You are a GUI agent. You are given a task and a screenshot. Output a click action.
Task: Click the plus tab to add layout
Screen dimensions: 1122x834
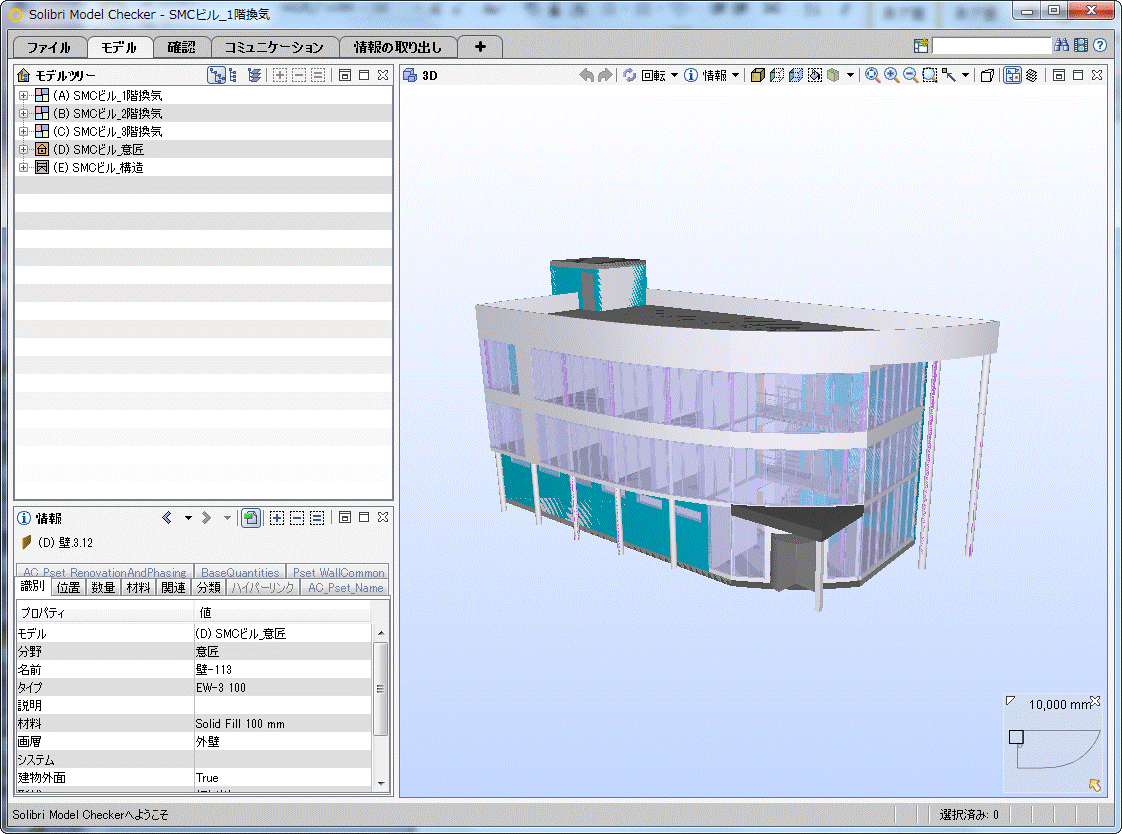click(x=480, y=47)
